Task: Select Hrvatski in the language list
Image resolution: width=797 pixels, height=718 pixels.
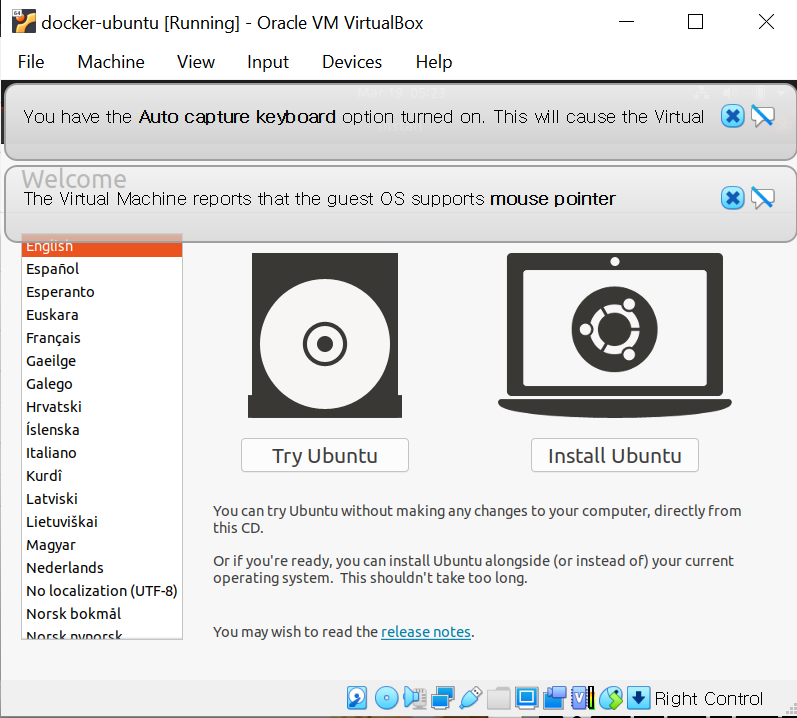Action: (x=102, y=407)
